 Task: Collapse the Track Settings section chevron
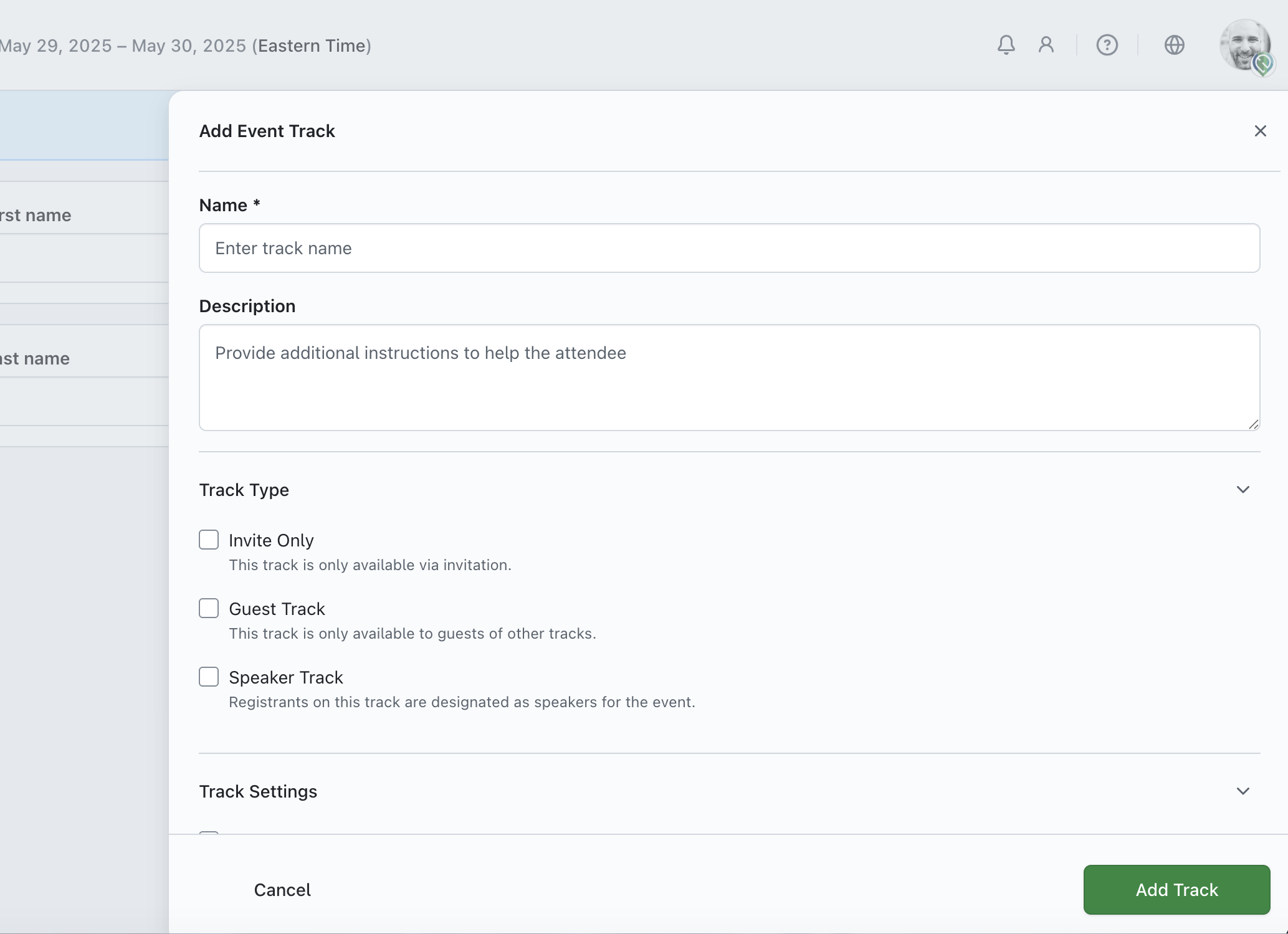(1243, 791)
